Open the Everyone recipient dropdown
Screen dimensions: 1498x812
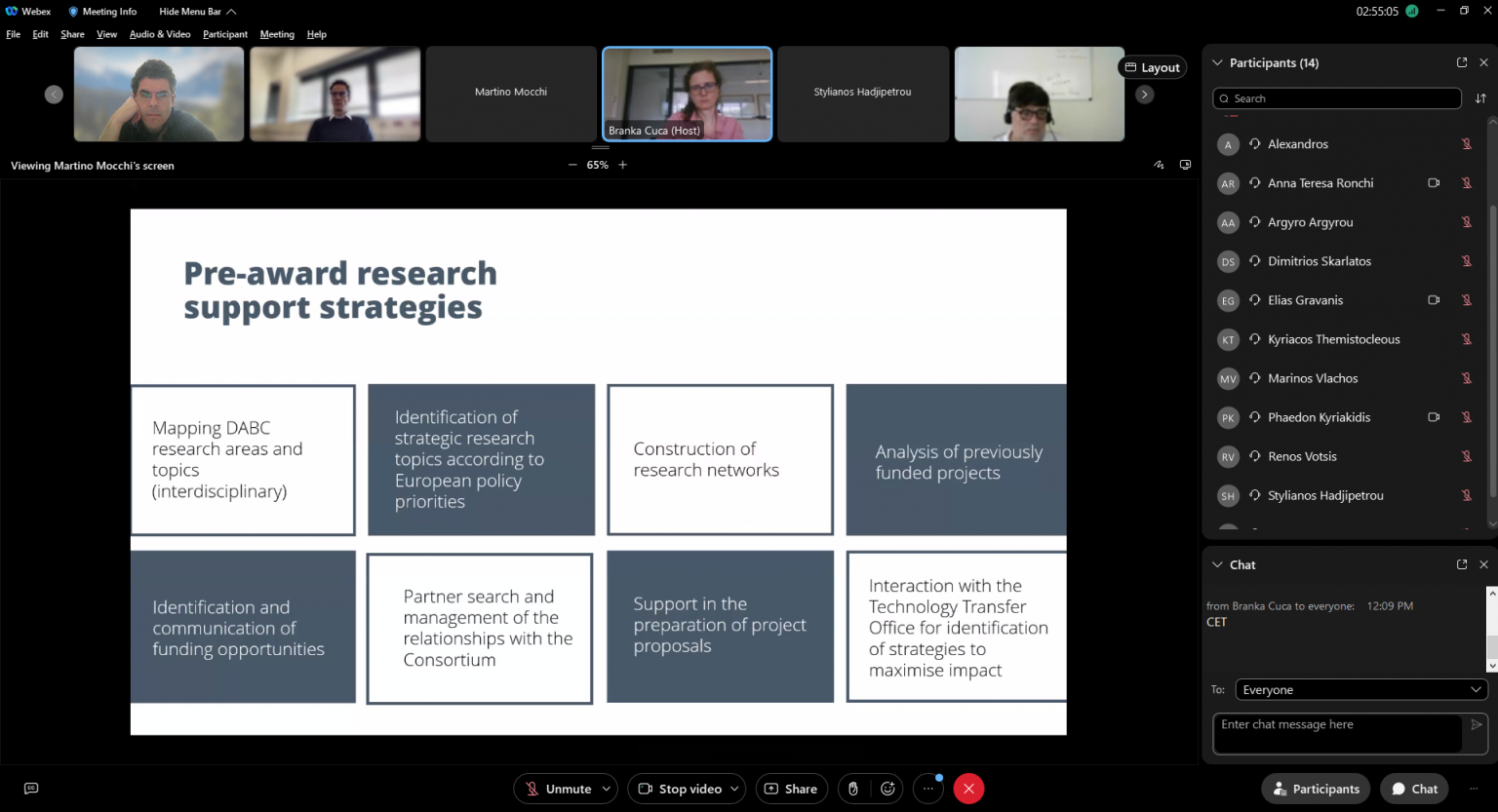pyautogui.click(x=1360, y=689)
